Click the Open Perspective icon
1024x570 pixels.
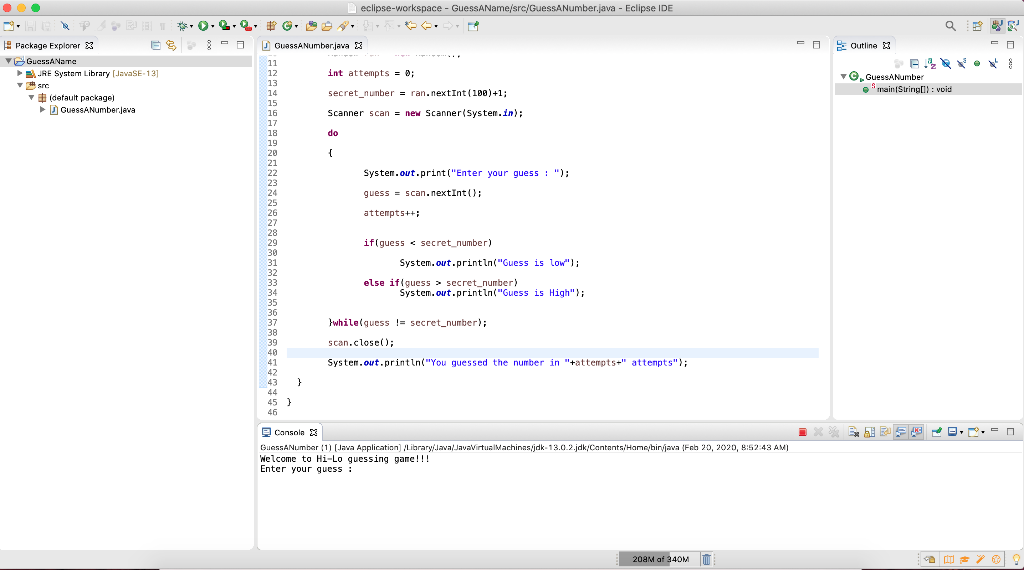pos(976,26)
